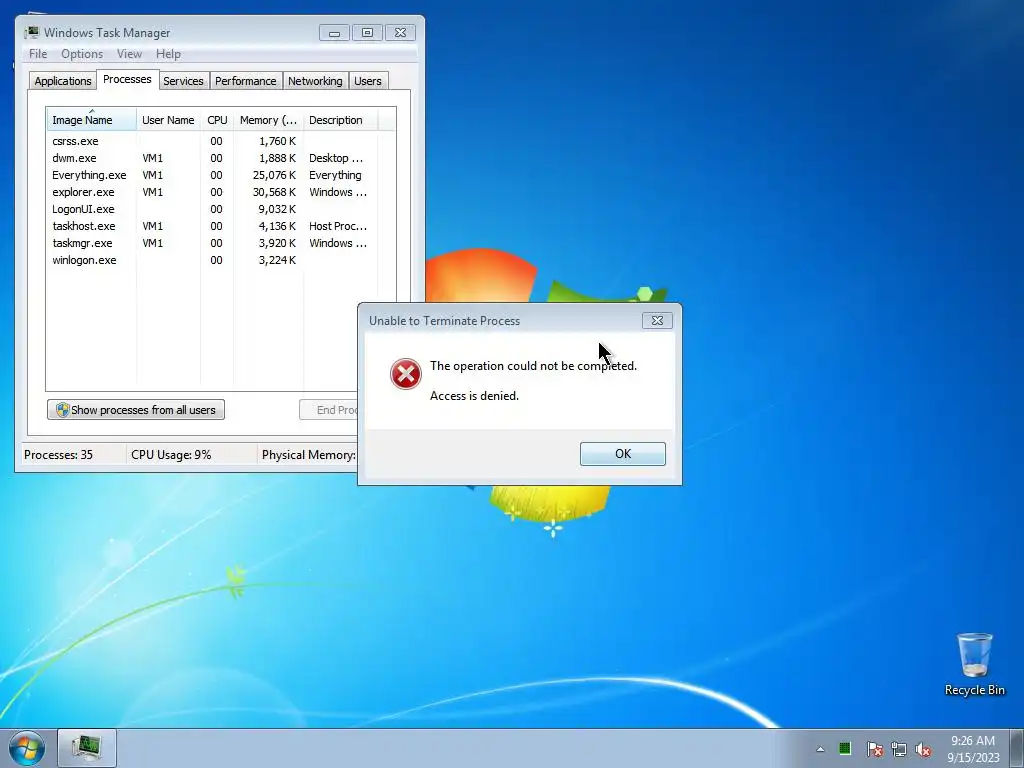Go to the Networking tab
Image resolution: width=1024 pixels, height=768 pixels.
click(315, 81)
